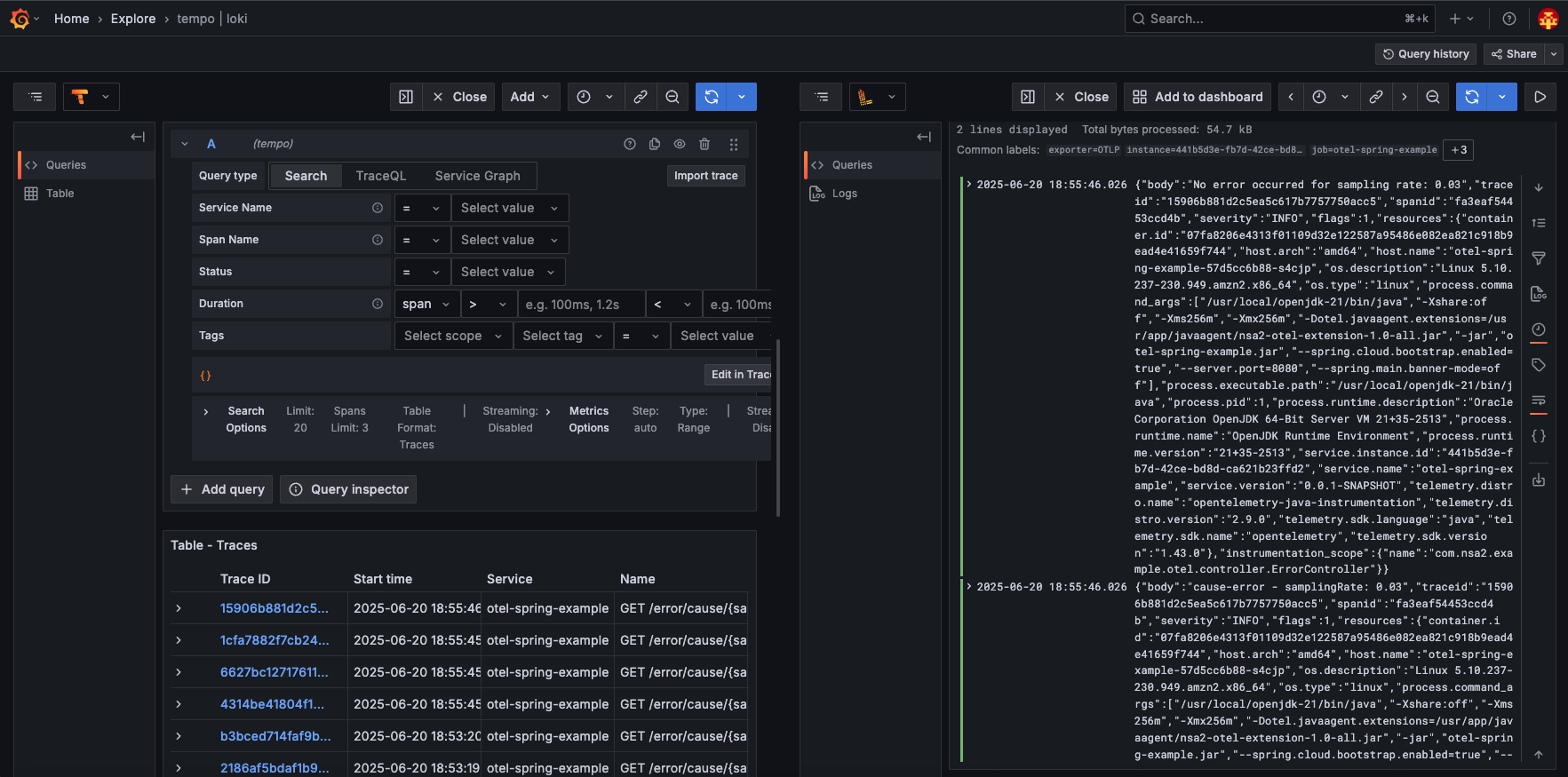Image resolution: width=1568 pixels, height=777 pixels.
Task: Run the Loki query with refresh button
Action: (1472, 97)
